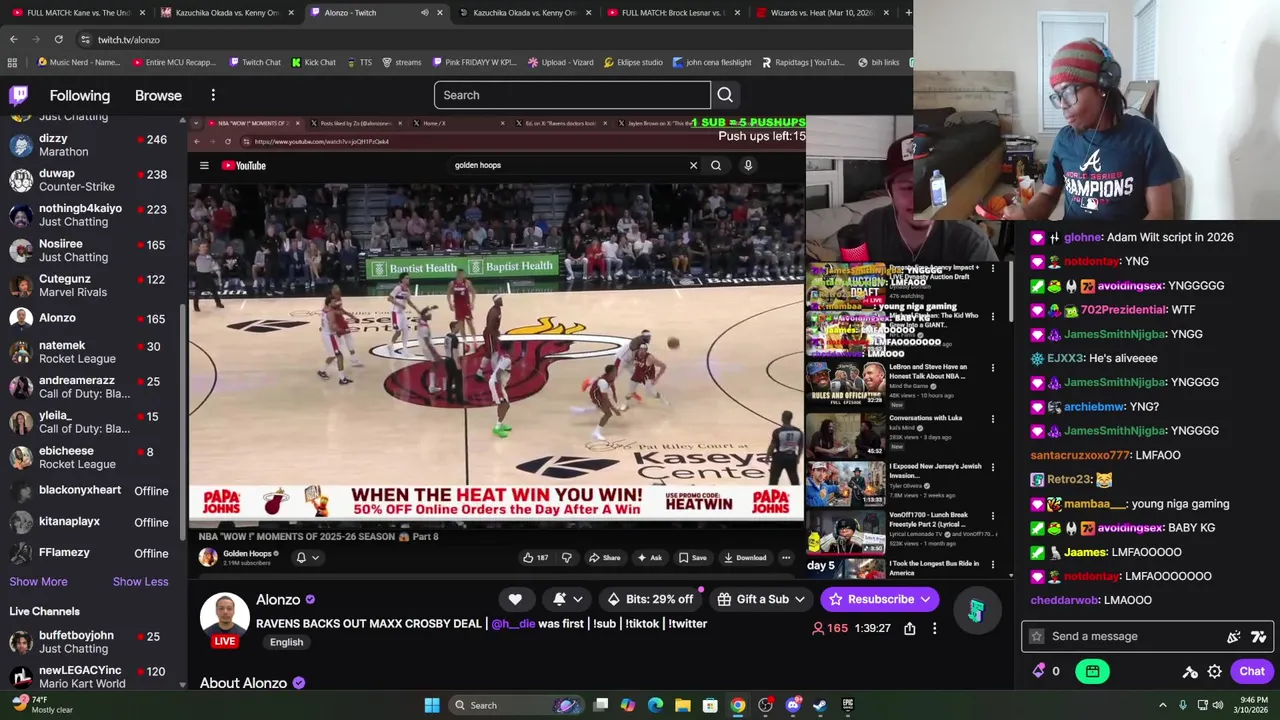Open the 7TV emote picker icon
This screenshot has width=1280, height=720.
[x=1258, y=636]
